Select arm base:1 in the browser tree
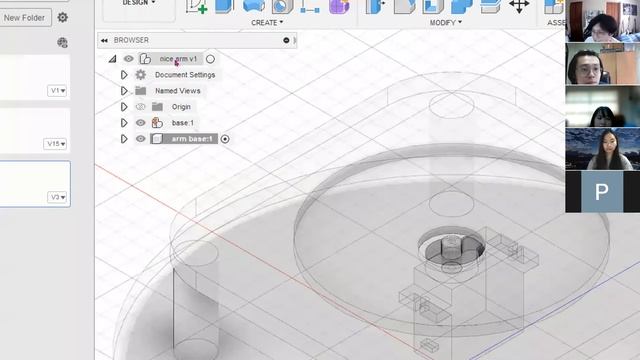The height and width of the screenshot is (360, 640). [192, 139]
